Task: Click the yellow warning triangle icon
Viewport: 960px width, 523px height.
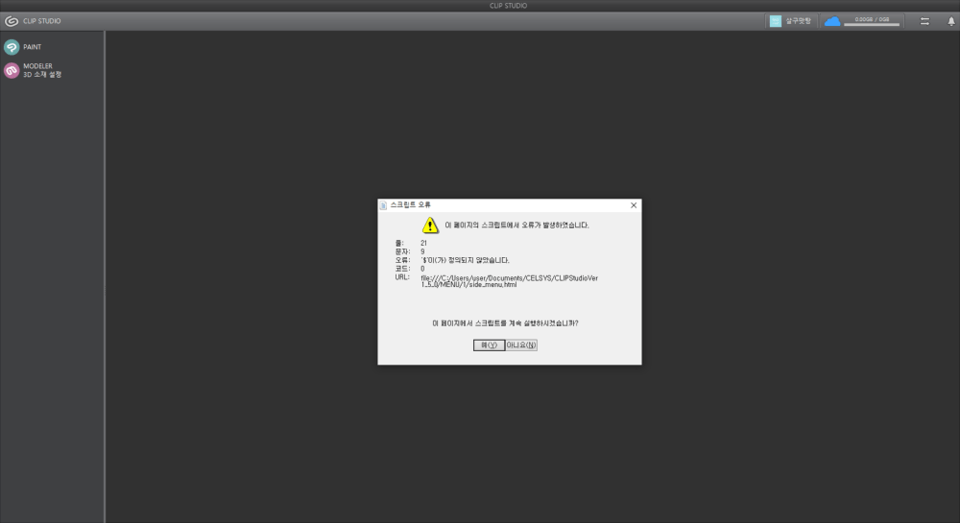Action: coord(430,225)
